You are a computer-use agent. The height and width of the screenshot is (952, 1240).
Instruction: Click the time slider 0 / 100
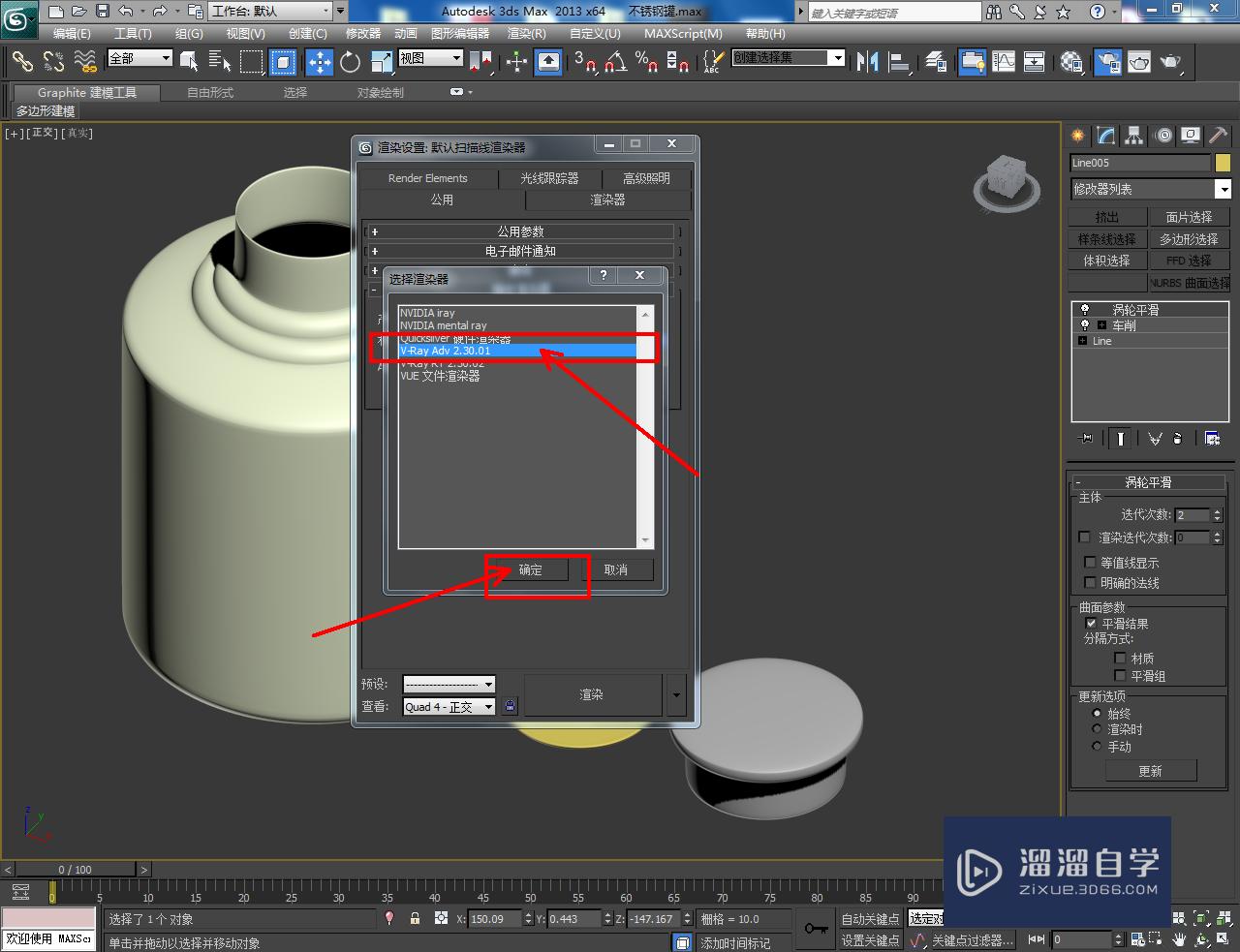[76, 869]
